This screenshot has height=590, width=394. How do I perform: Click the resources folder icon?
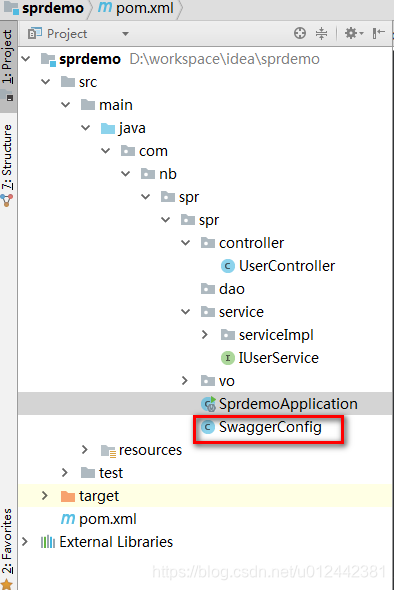pos(108,450)
